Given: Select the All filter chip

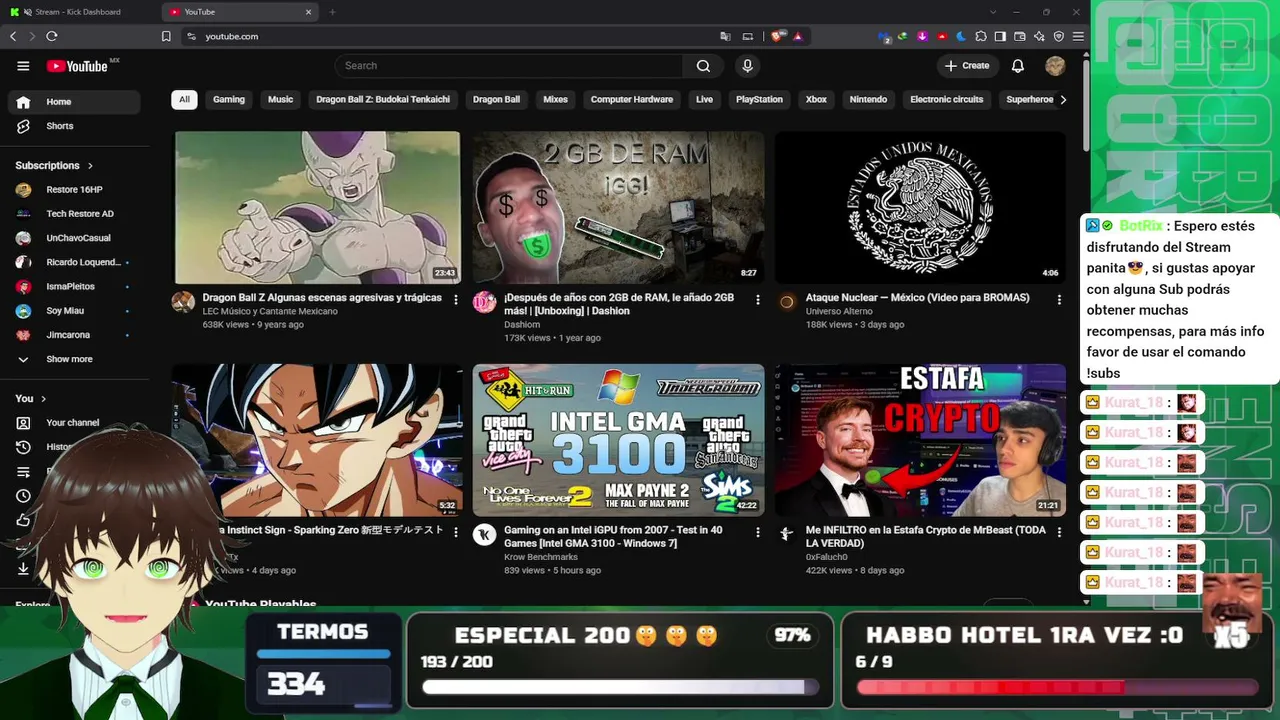Looking at the screenshot, I should pos(184,100).
